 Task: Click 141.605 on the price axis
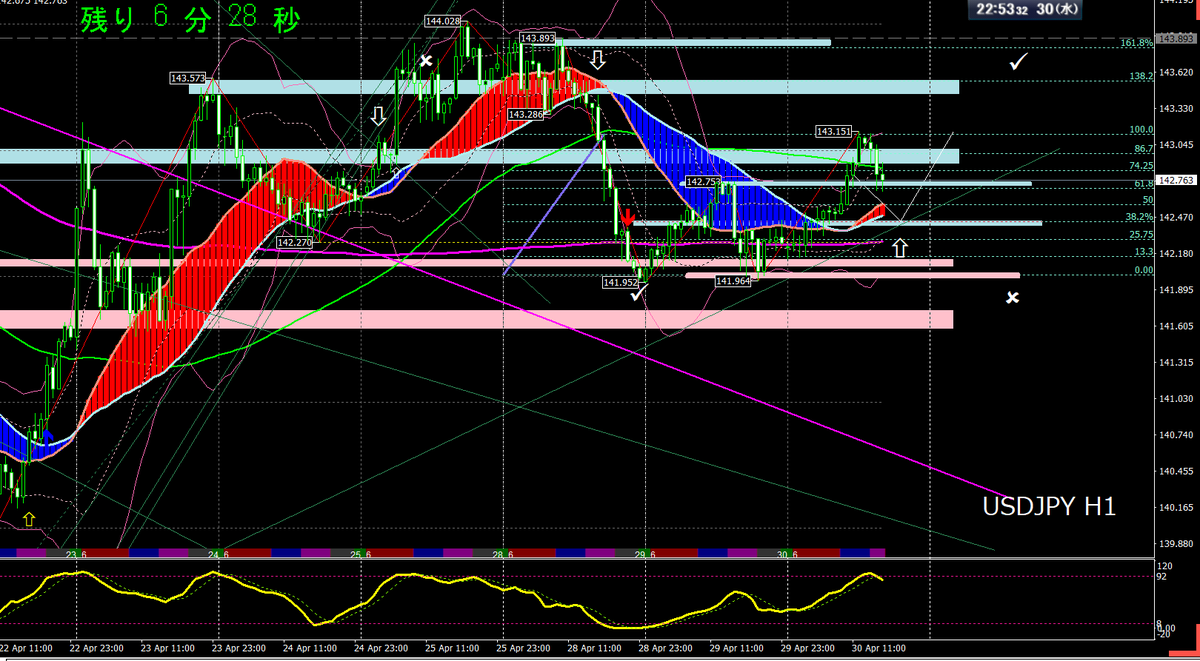(1178, 327)
